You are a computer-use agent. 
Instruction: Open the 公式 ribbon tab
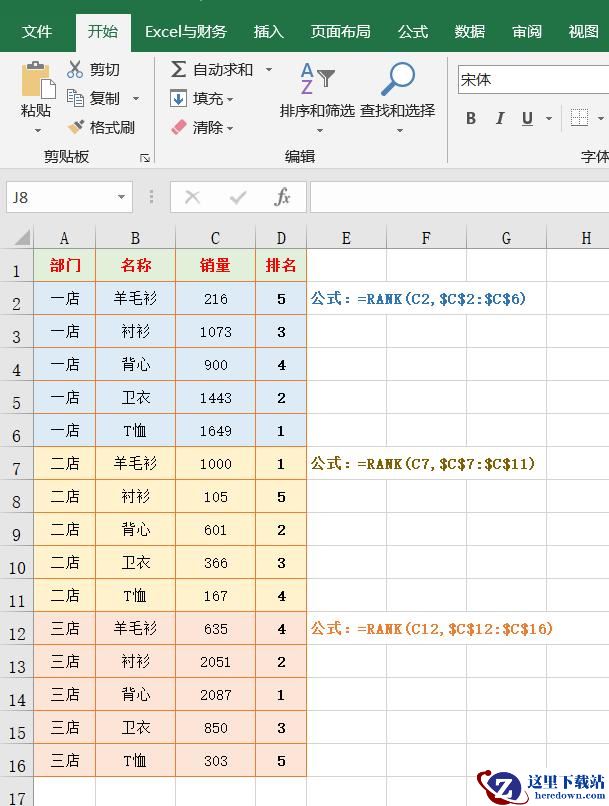point(413,32)
